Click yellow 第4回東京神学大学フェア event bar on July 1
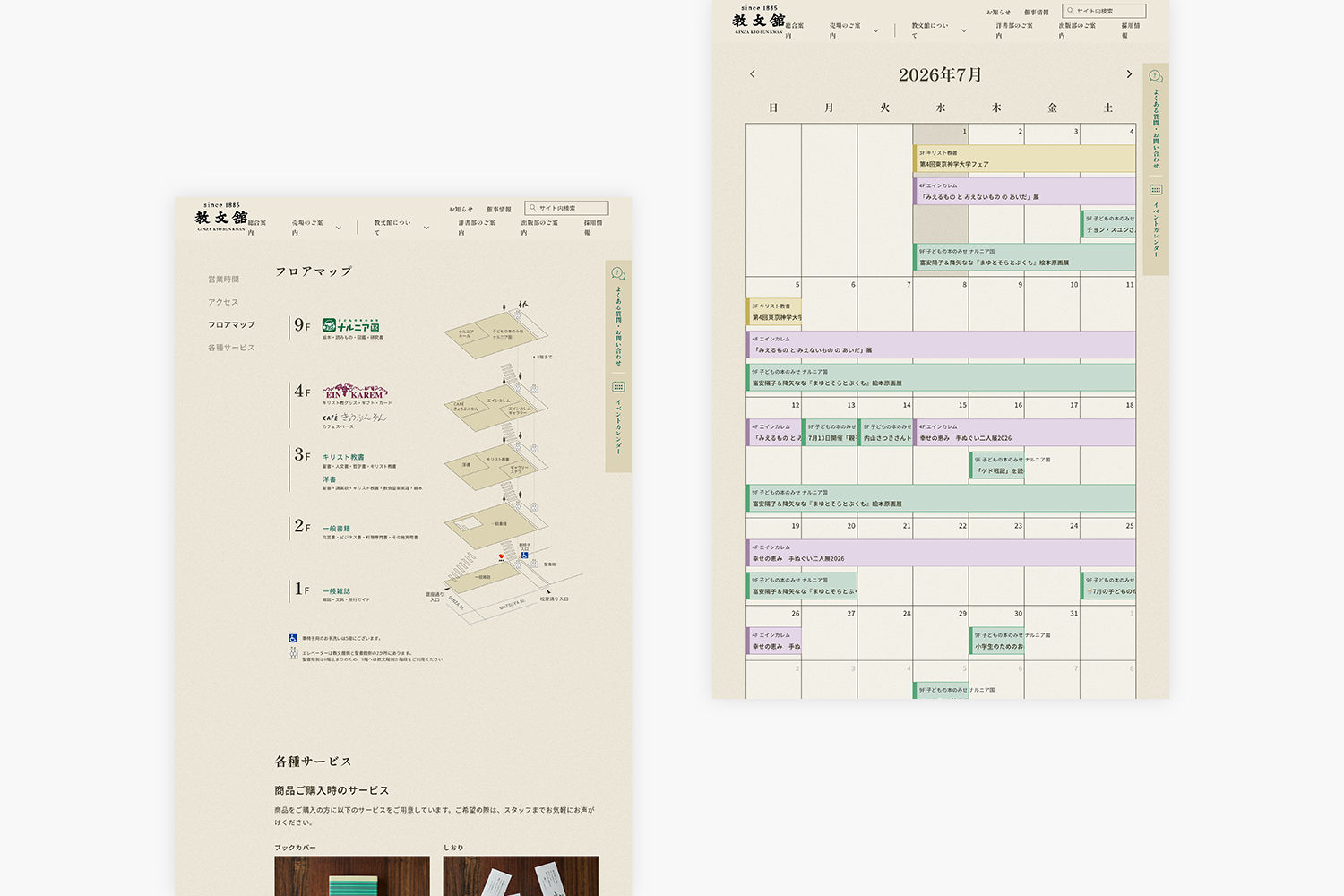Screen dimensions: 1344x896 [x=1024, y=159]
